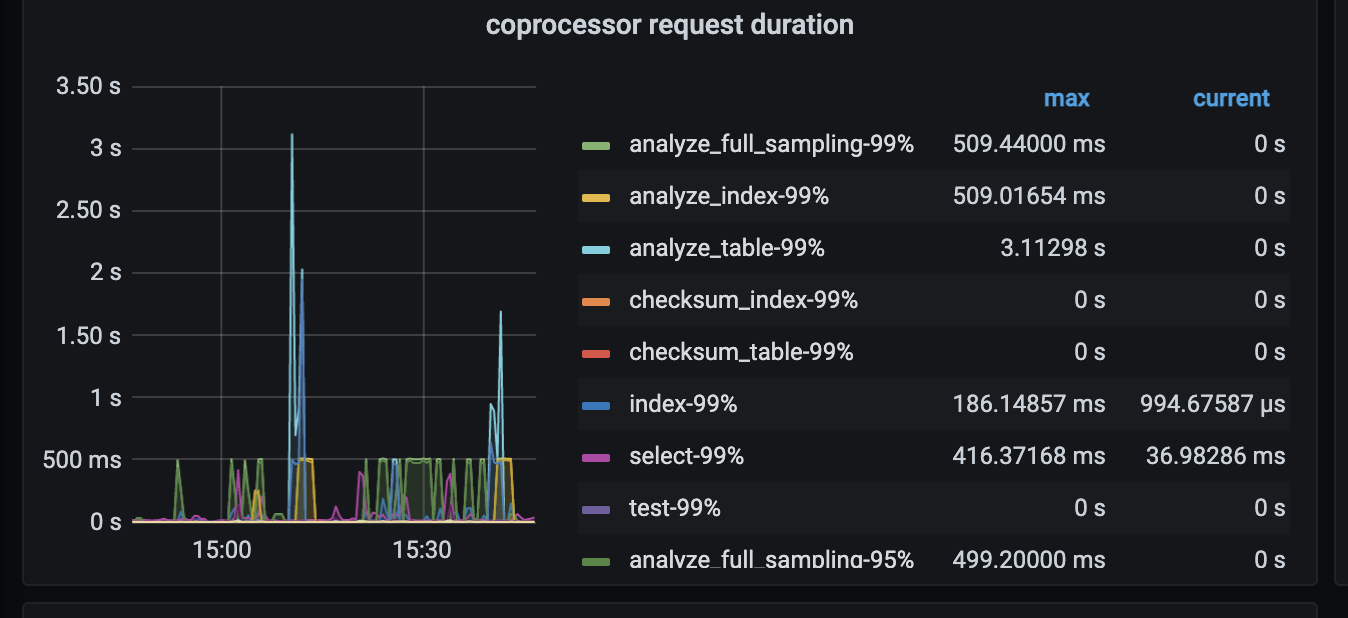1348x618 pixels.
Task: Sort legend by the max column
Action: tap(1066, 98)
